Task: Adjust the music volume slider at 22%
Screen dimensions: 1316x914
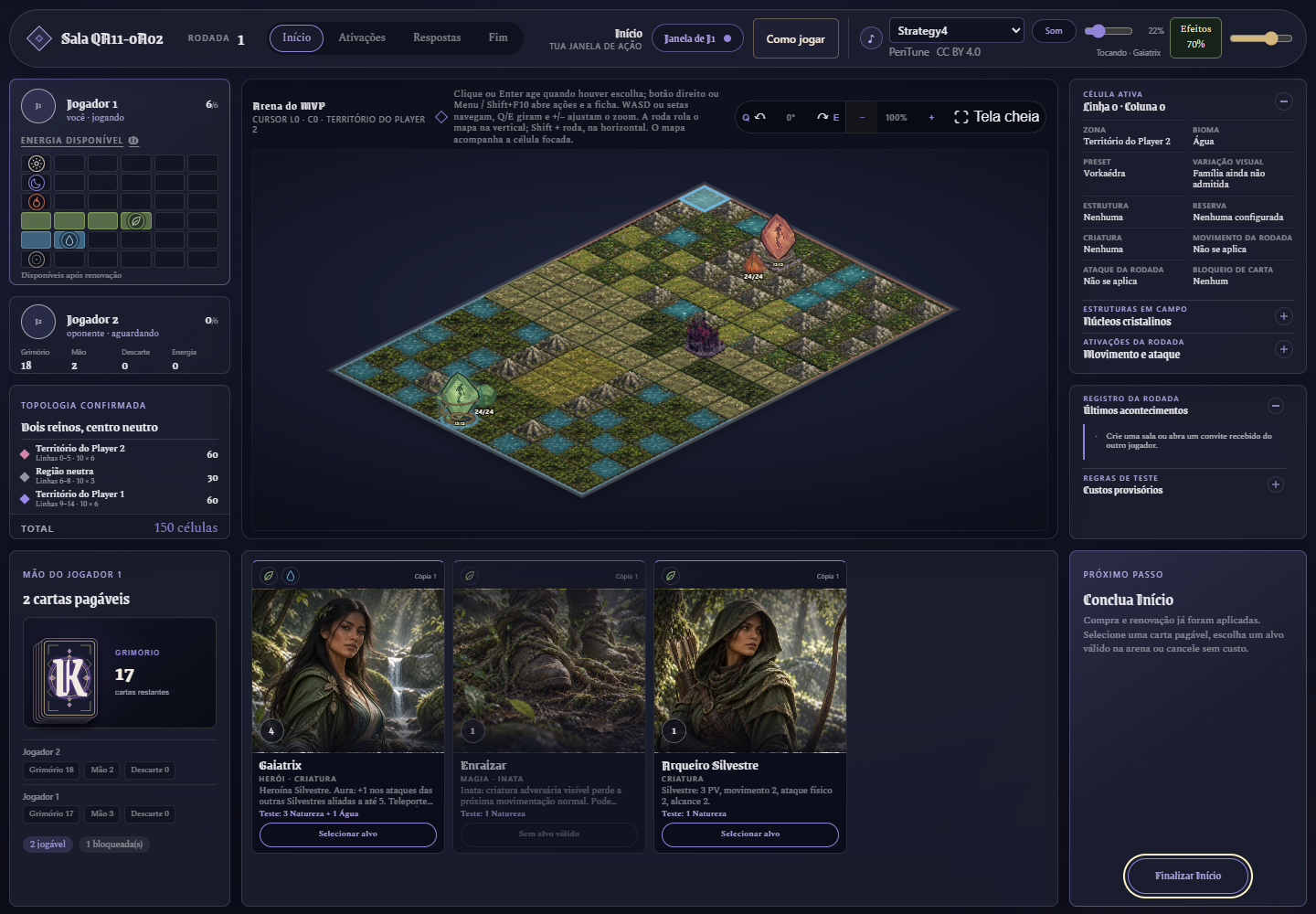Action: (x=1109, y=31)
